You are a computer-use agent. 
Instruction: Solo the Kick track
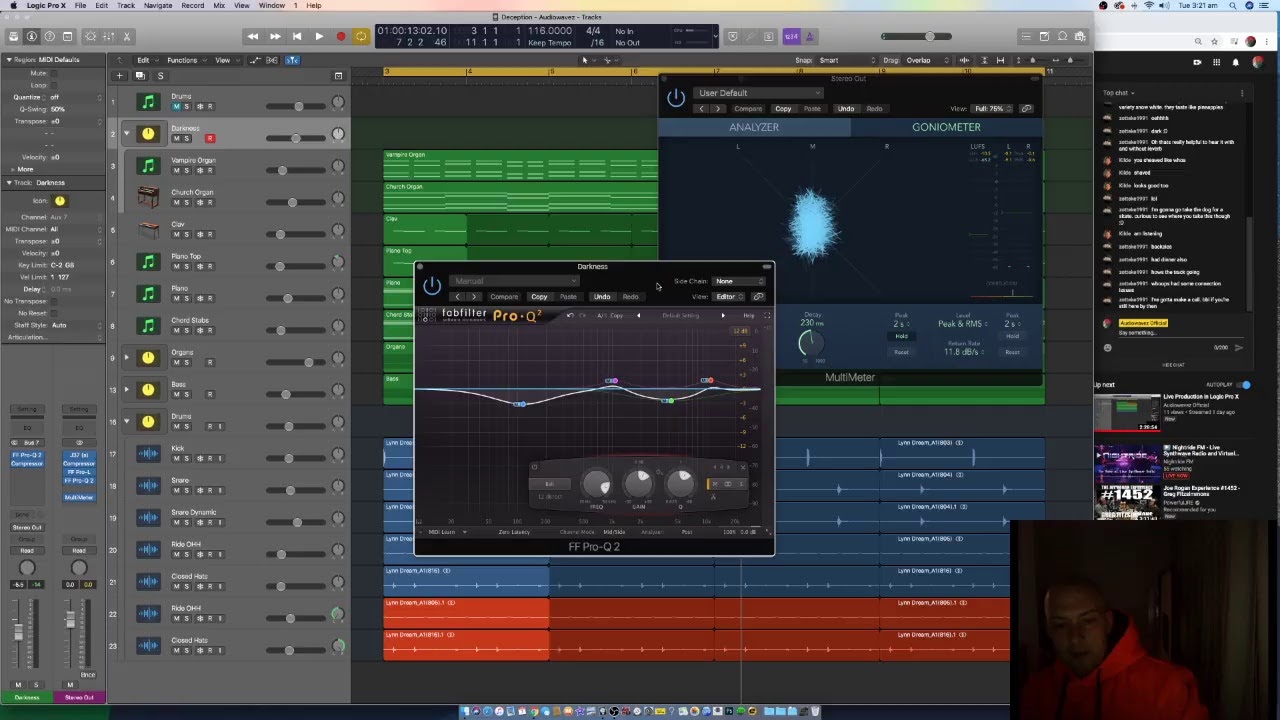click(187, 458)
